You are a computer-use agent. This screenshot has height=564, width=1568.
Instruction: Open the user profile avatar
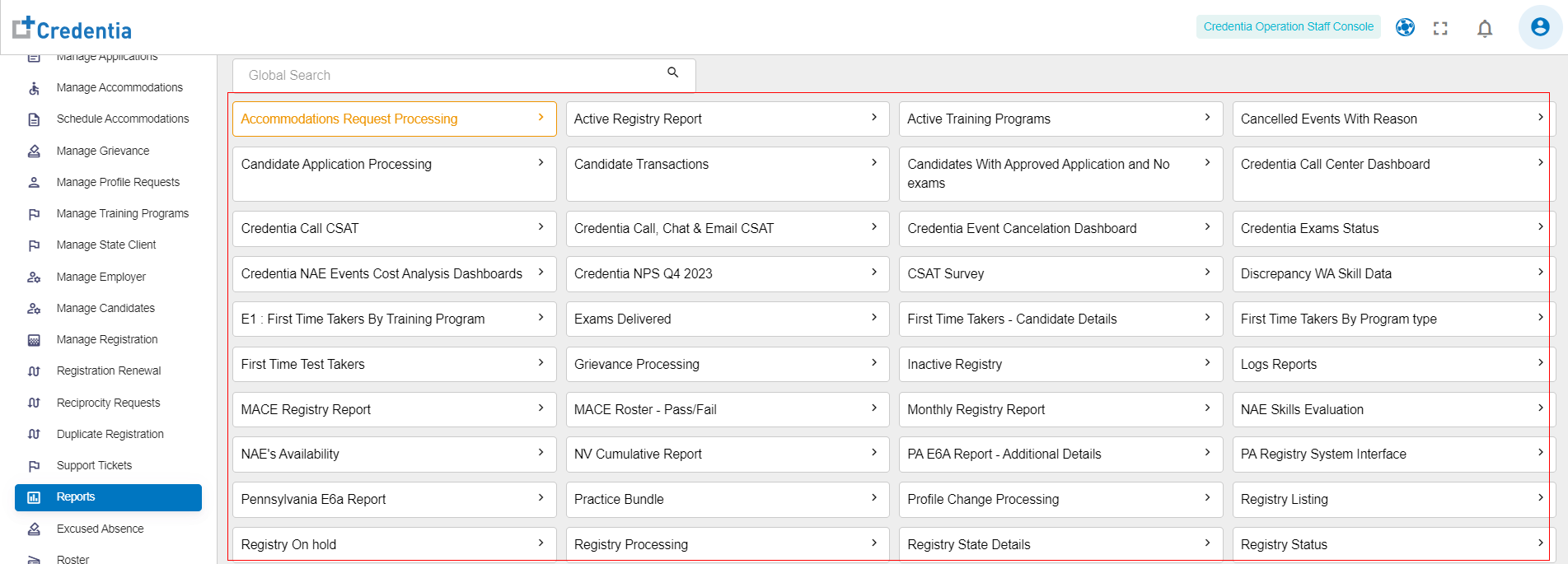point(1539,27)
